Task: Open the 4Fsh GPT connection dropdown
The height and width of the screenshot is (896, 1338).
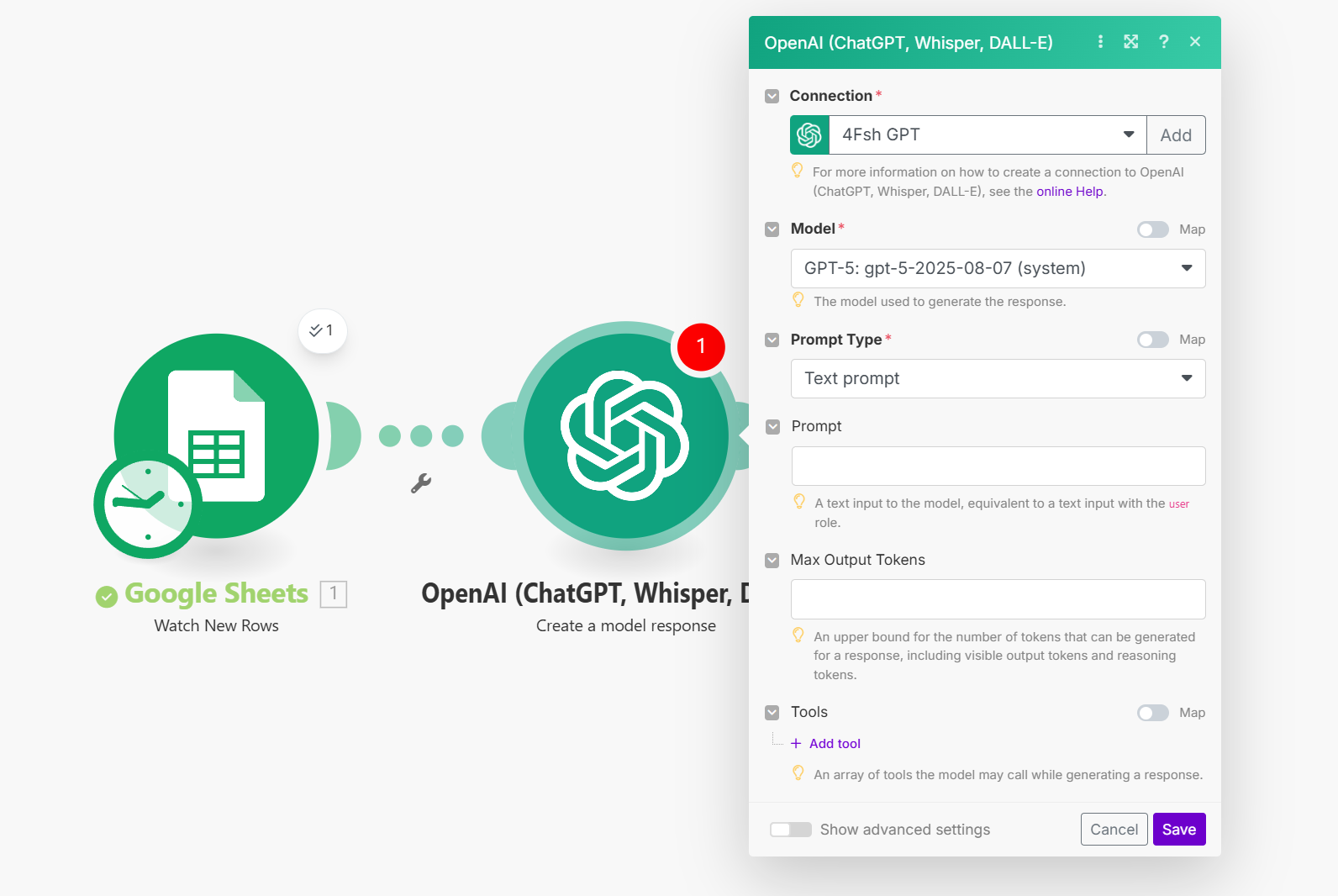Action: point(988,135)
